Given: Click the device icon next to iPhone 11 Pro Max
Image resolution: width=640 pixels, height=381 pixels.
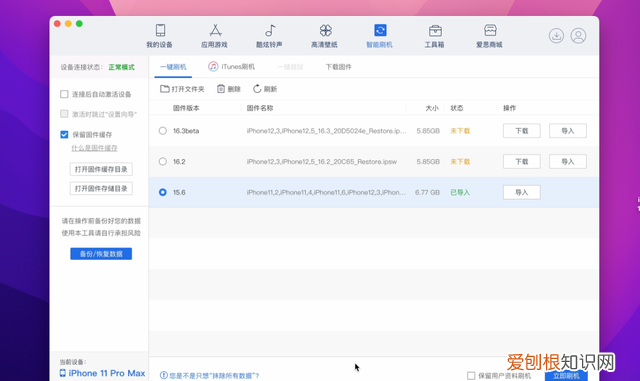Looking at the screenshot, I should coord(63,373).
